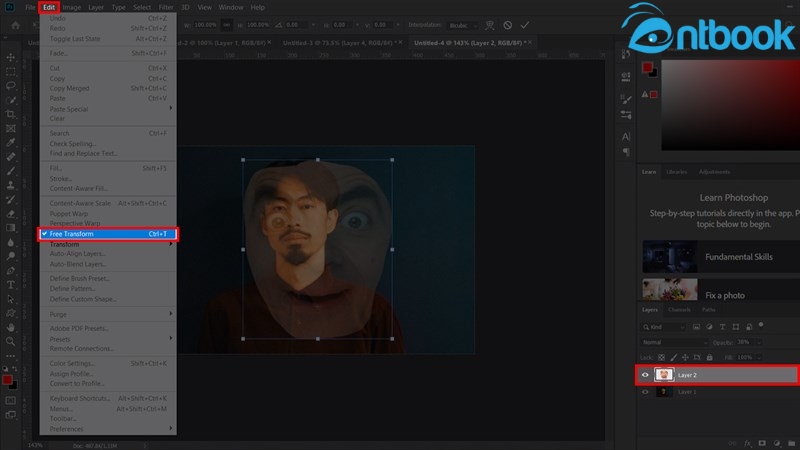
Task: Hide Layer 2 with eye icon
Action: (x=645, y=375)
